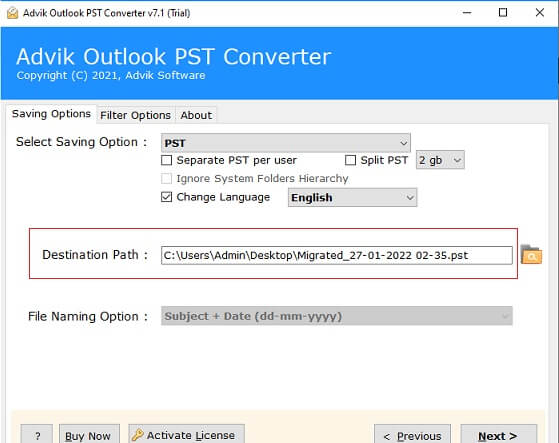Click 'Copyright (C) 2021, Advik Software' text

[x=111, y=76]
